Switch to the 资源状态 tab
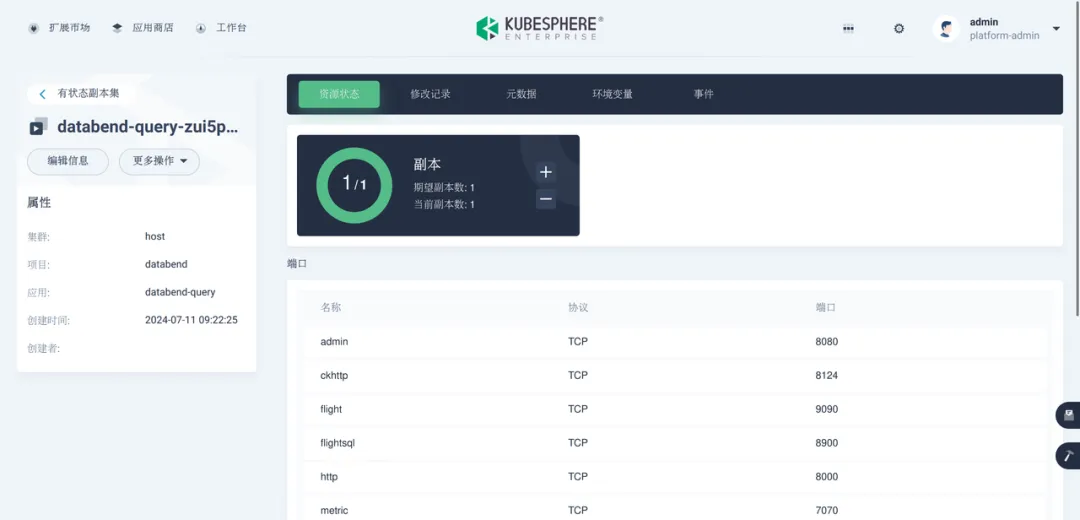The height and width of the screenshot is (520, 1080). 339,94
